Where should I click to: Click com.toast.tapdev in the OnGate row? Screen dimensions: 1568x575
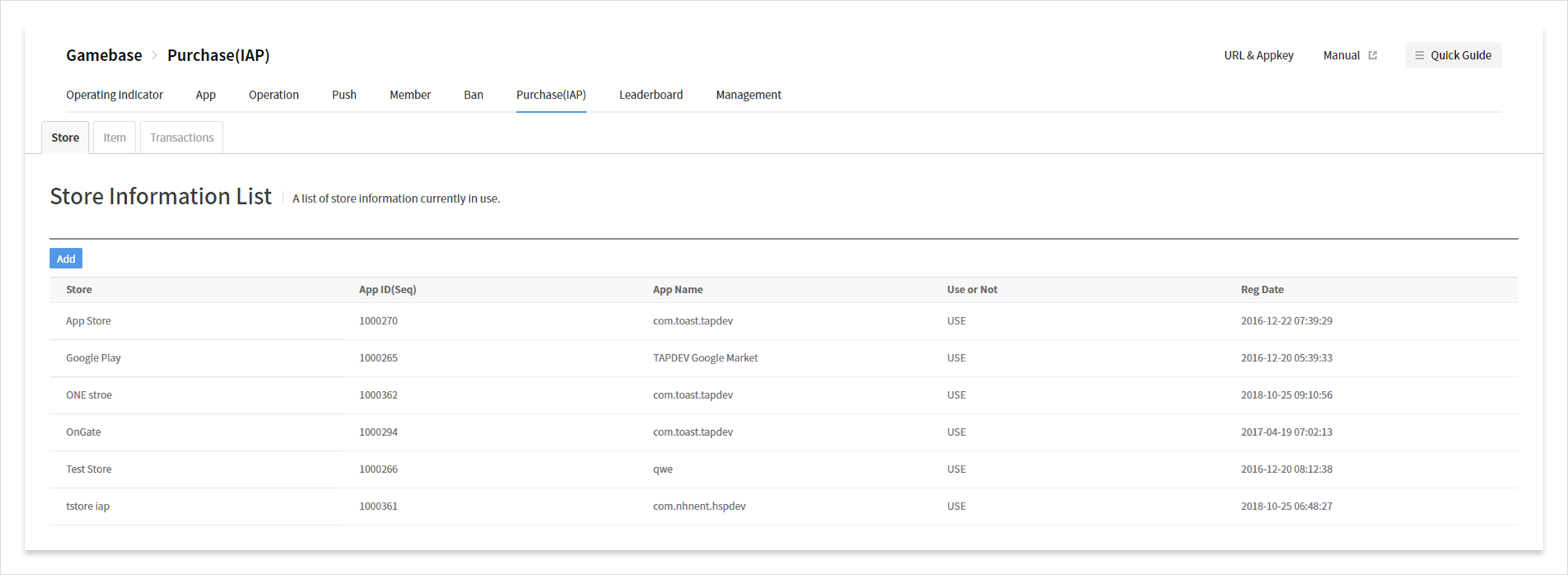click(692, 432)
